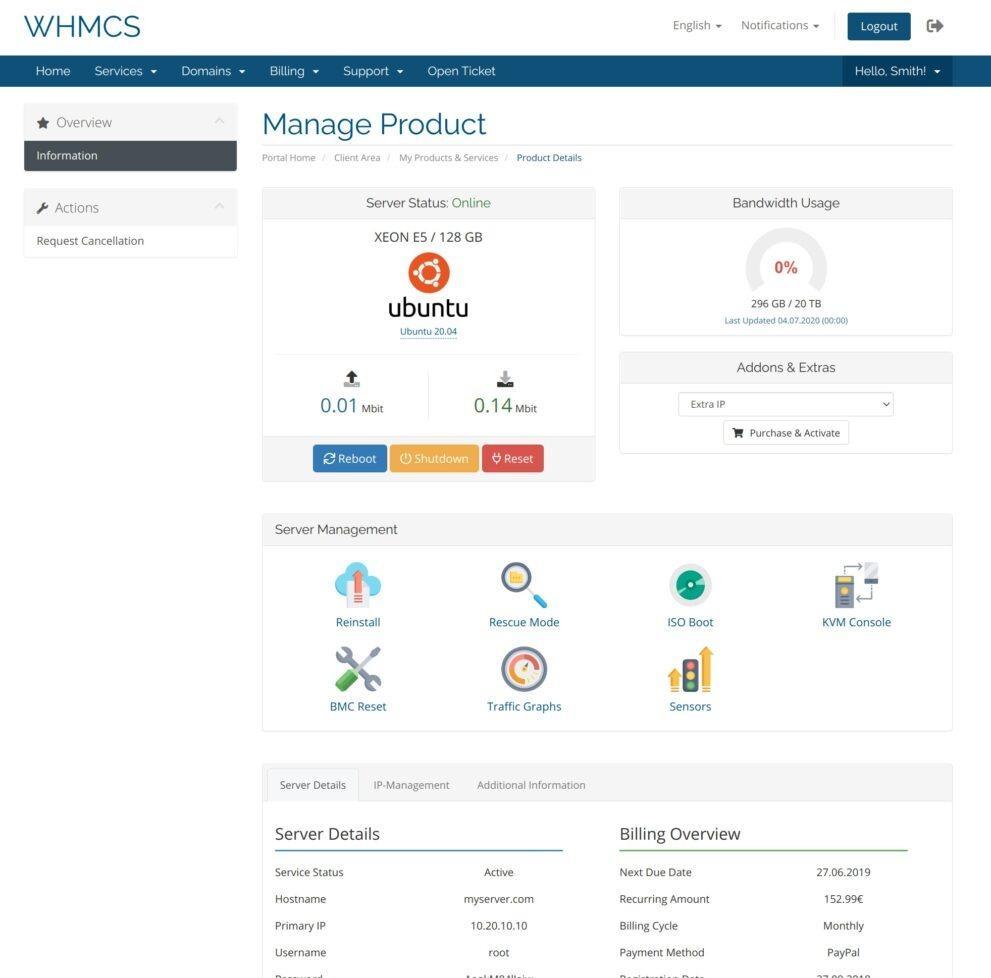
Task: Click the KVM Console text label
Action: tap(856, 622)
